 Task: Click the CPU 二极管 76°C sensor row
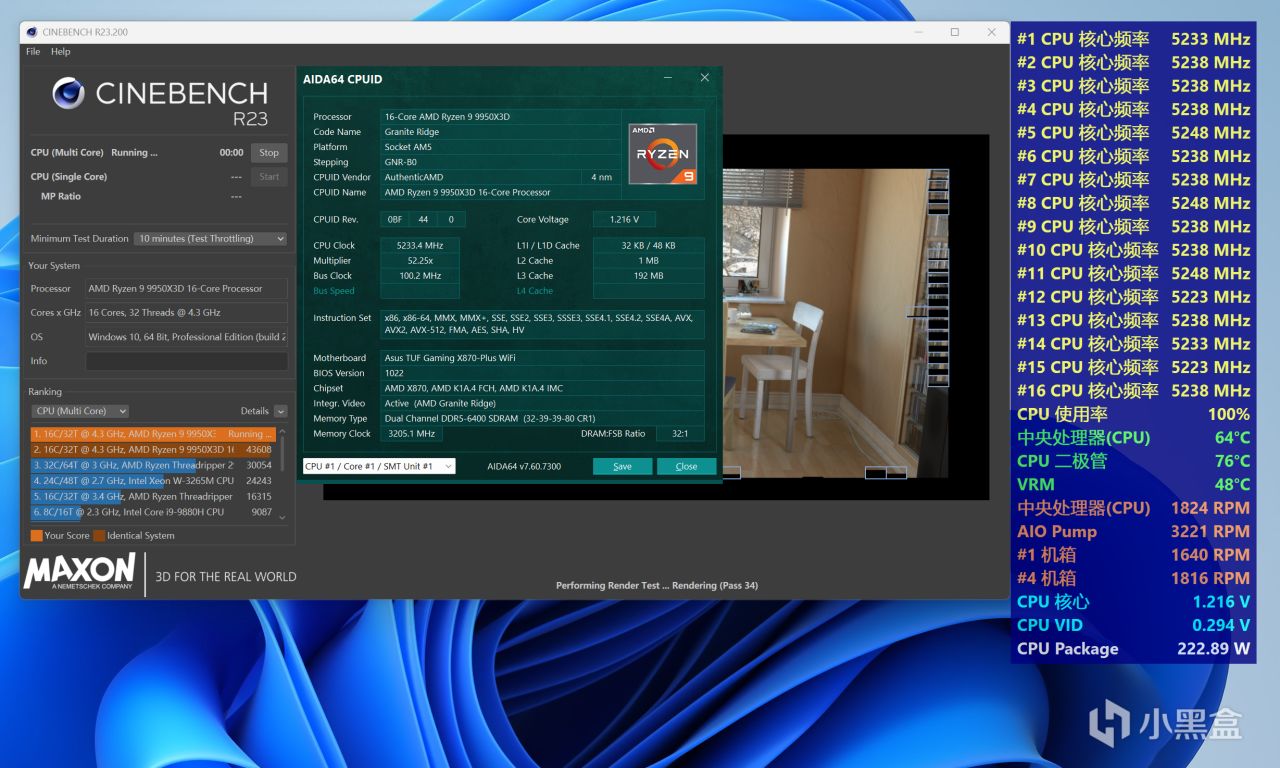(1134, 461)
